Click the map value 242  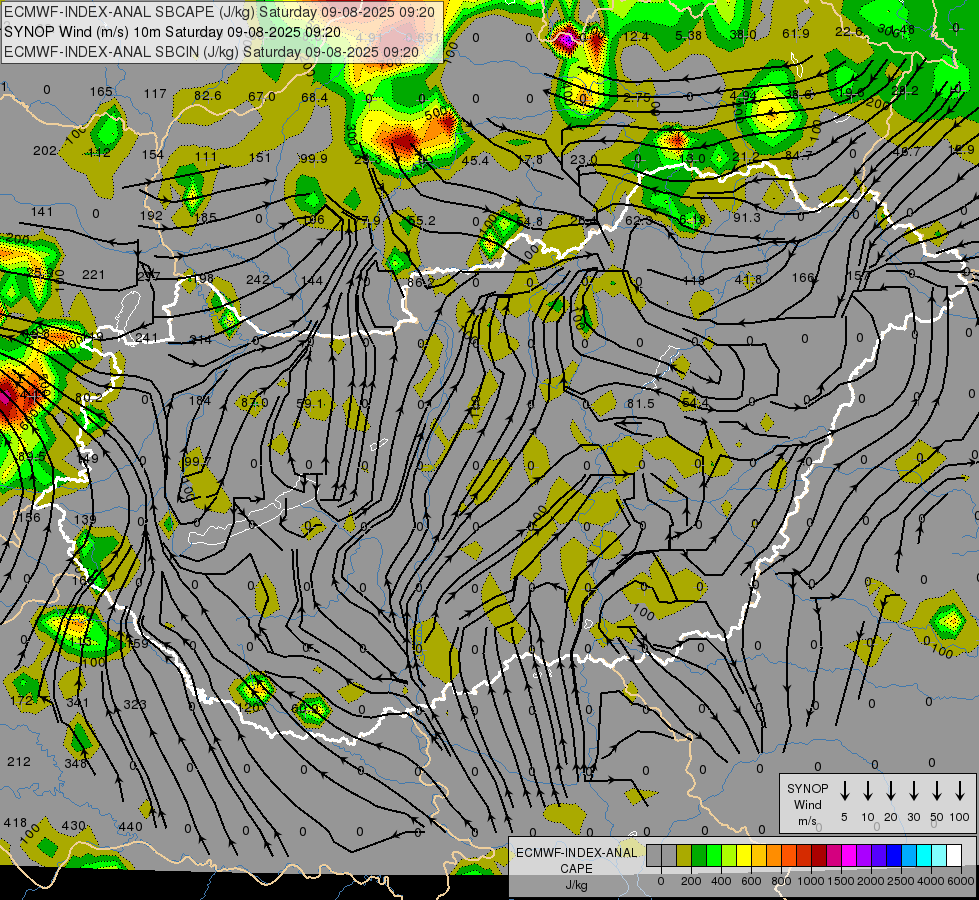pos(258,280)
